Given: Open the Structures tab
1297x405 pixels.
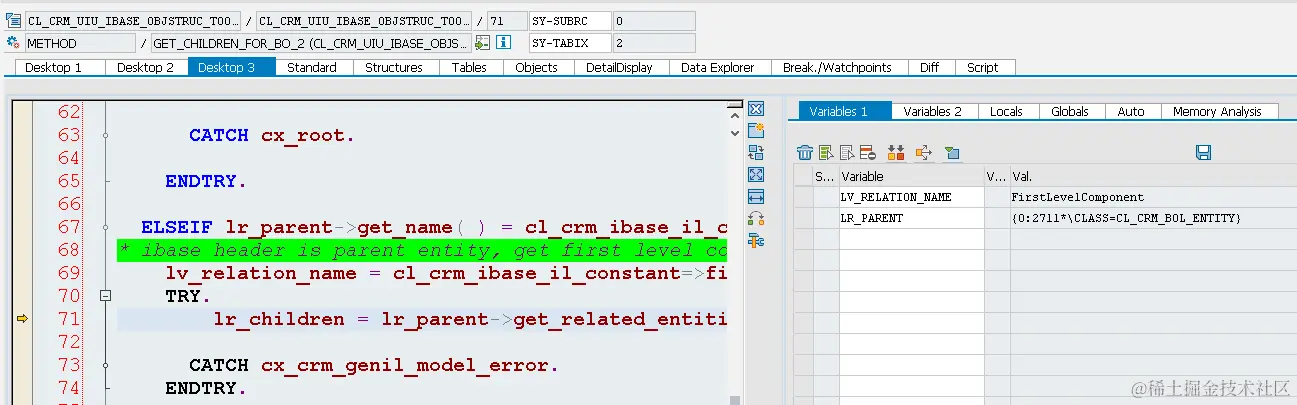Looking at the screenshot, I should click(x=393, y=67).
